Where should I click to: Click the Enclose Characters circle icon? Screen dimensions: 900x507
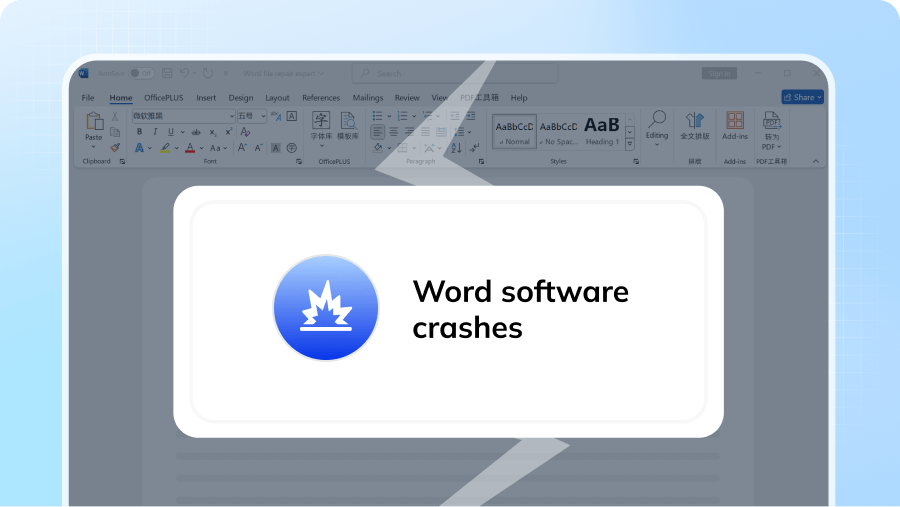tap(292, 148)
